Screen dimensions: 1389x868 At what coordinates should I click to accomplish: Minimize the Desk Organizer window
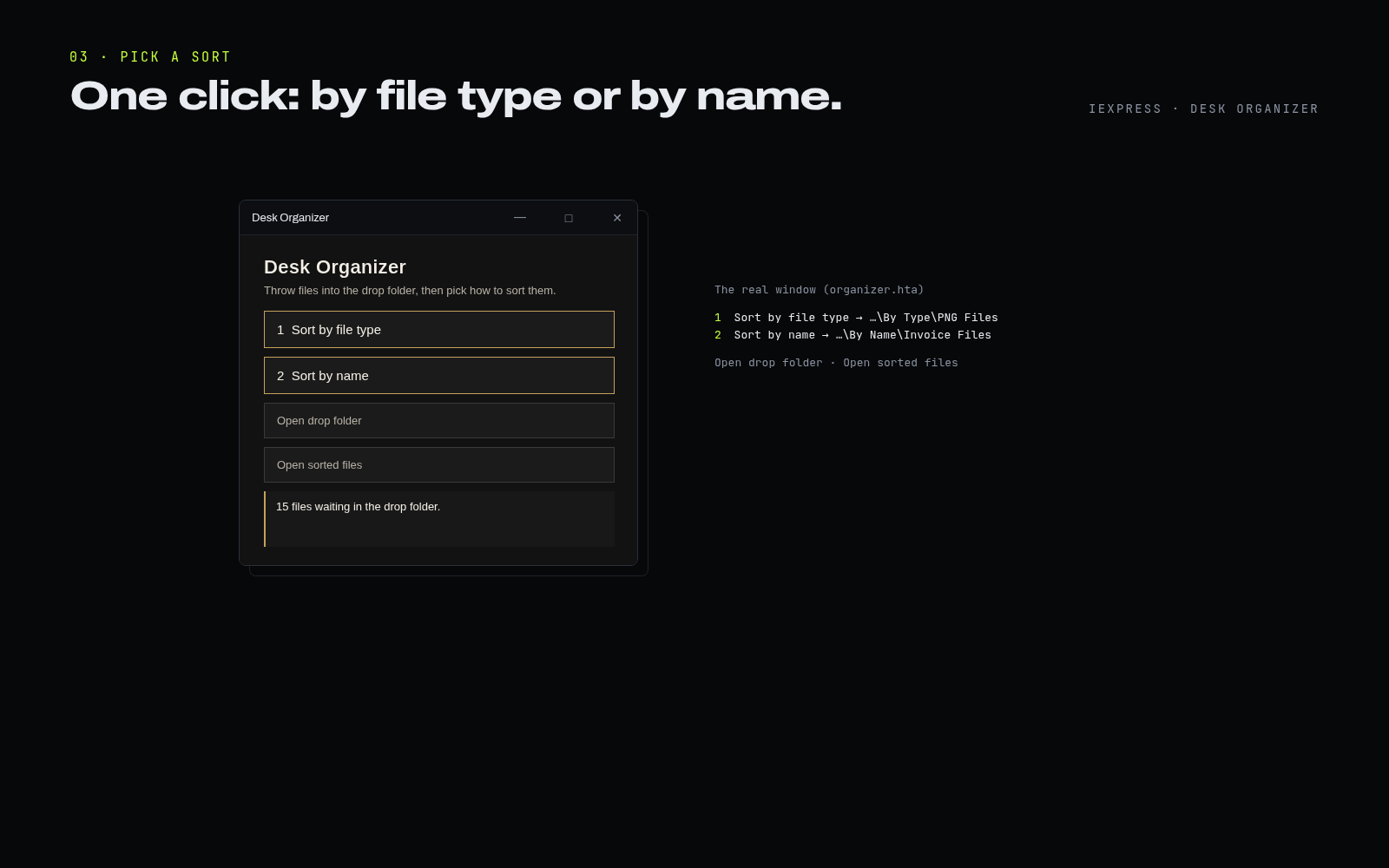[520, 217]
